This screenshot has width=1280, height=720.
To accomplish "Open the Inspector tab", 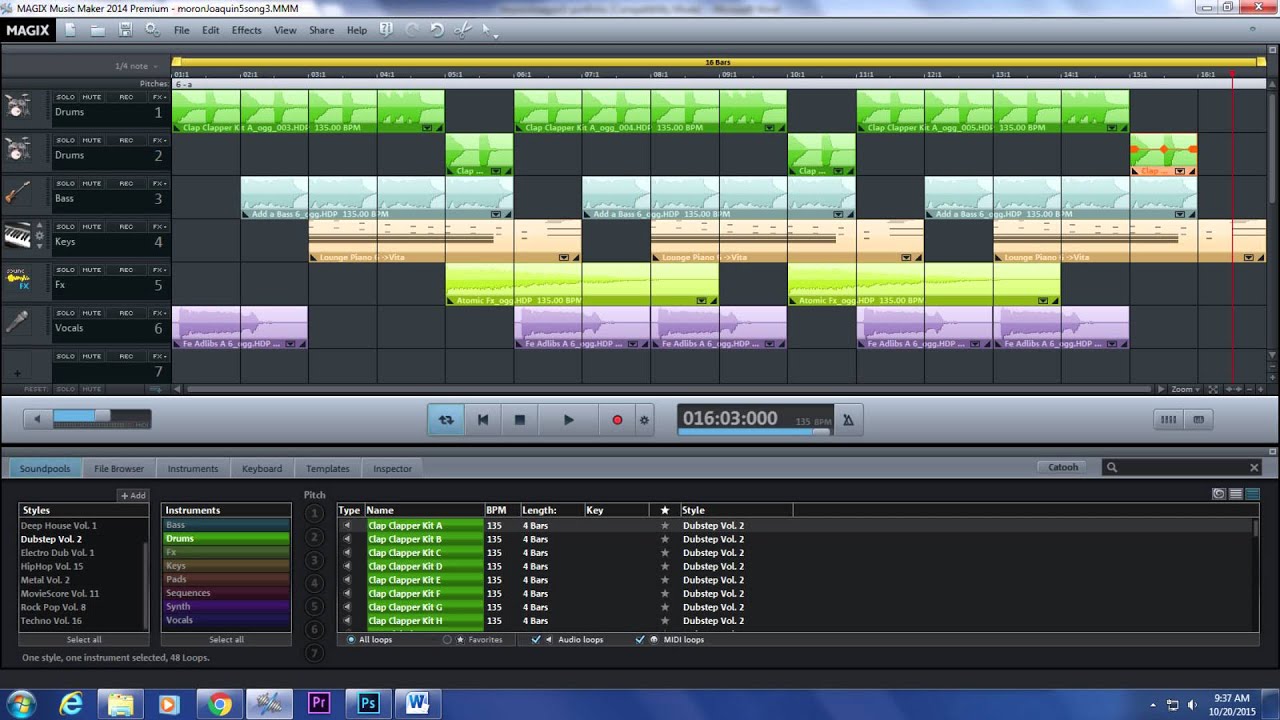I will (393, 468).
